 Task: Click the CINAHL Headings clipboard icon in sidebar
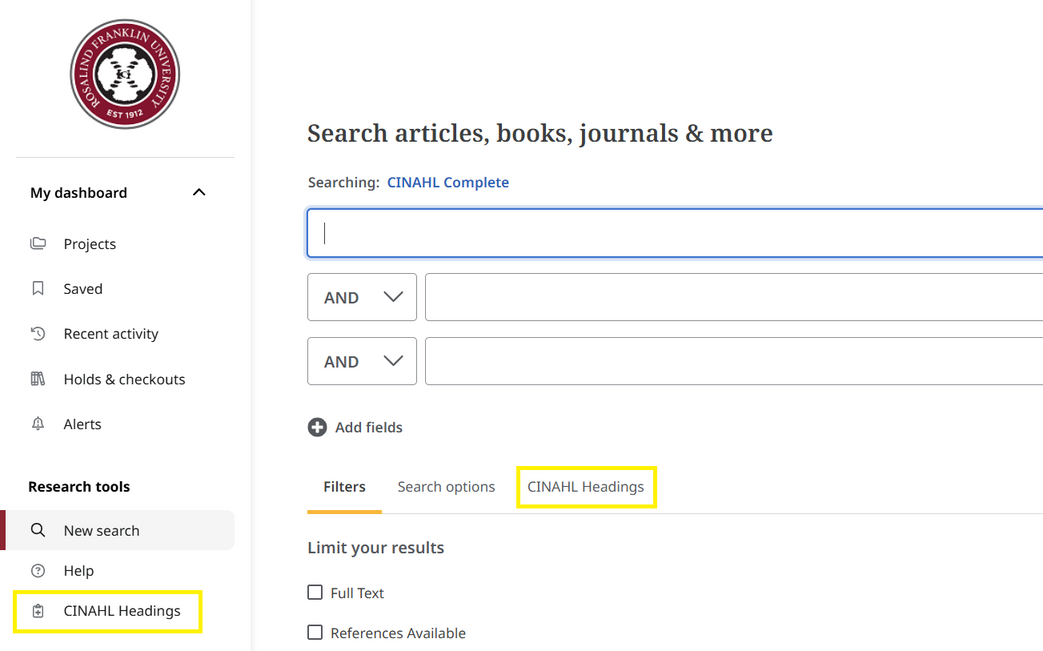pyautogui.click(x=38, y=610)
